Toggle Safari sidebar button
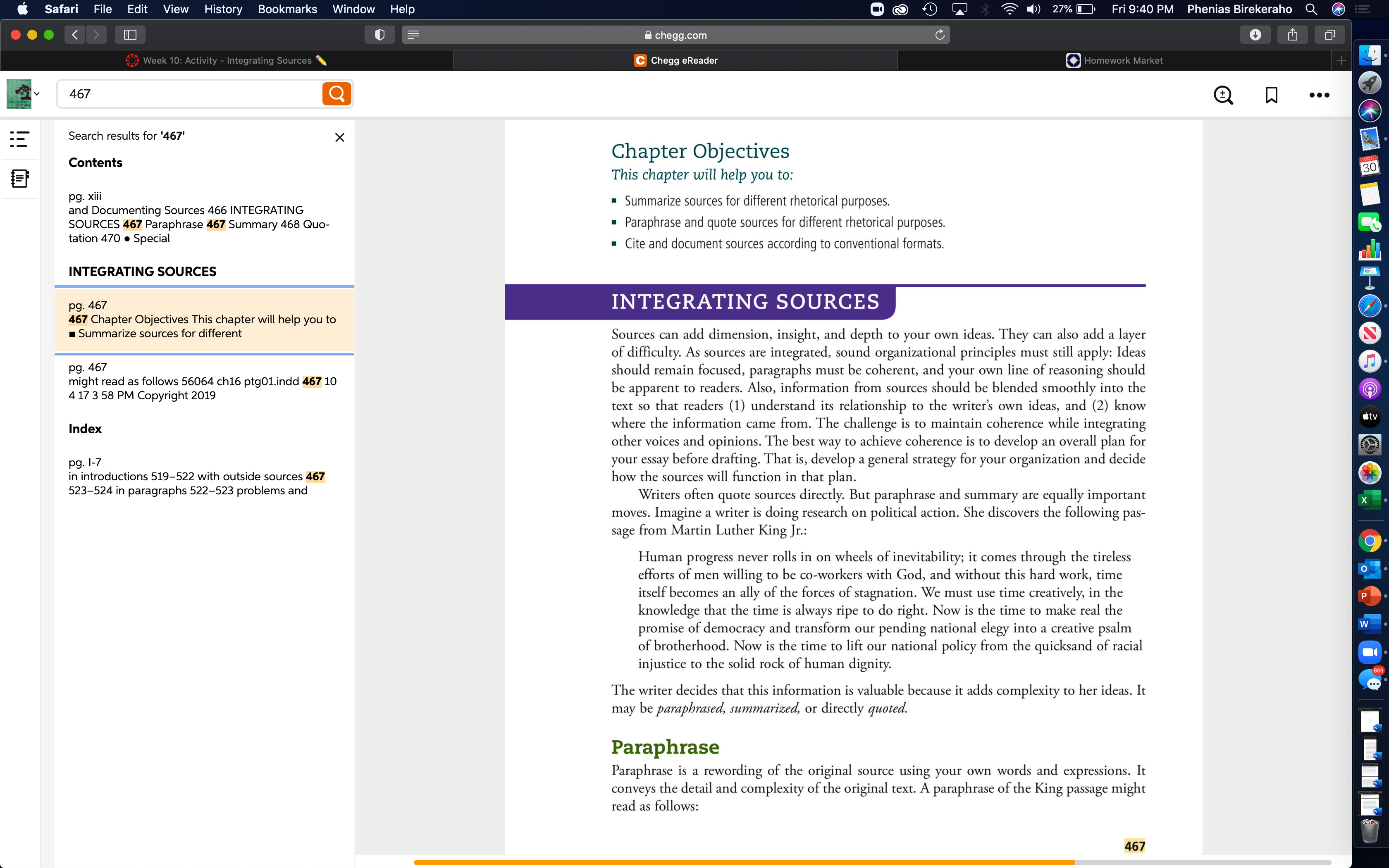 (x=130, y=35)
